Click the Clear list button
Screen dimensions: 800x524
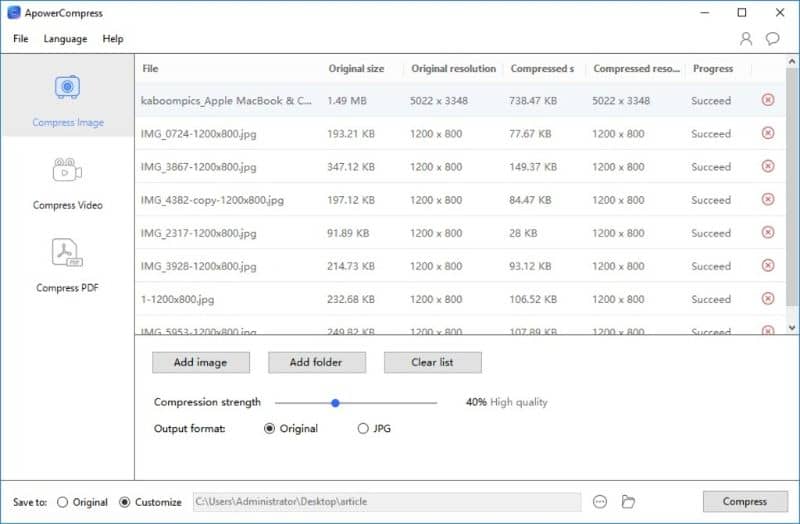[433, 362]
